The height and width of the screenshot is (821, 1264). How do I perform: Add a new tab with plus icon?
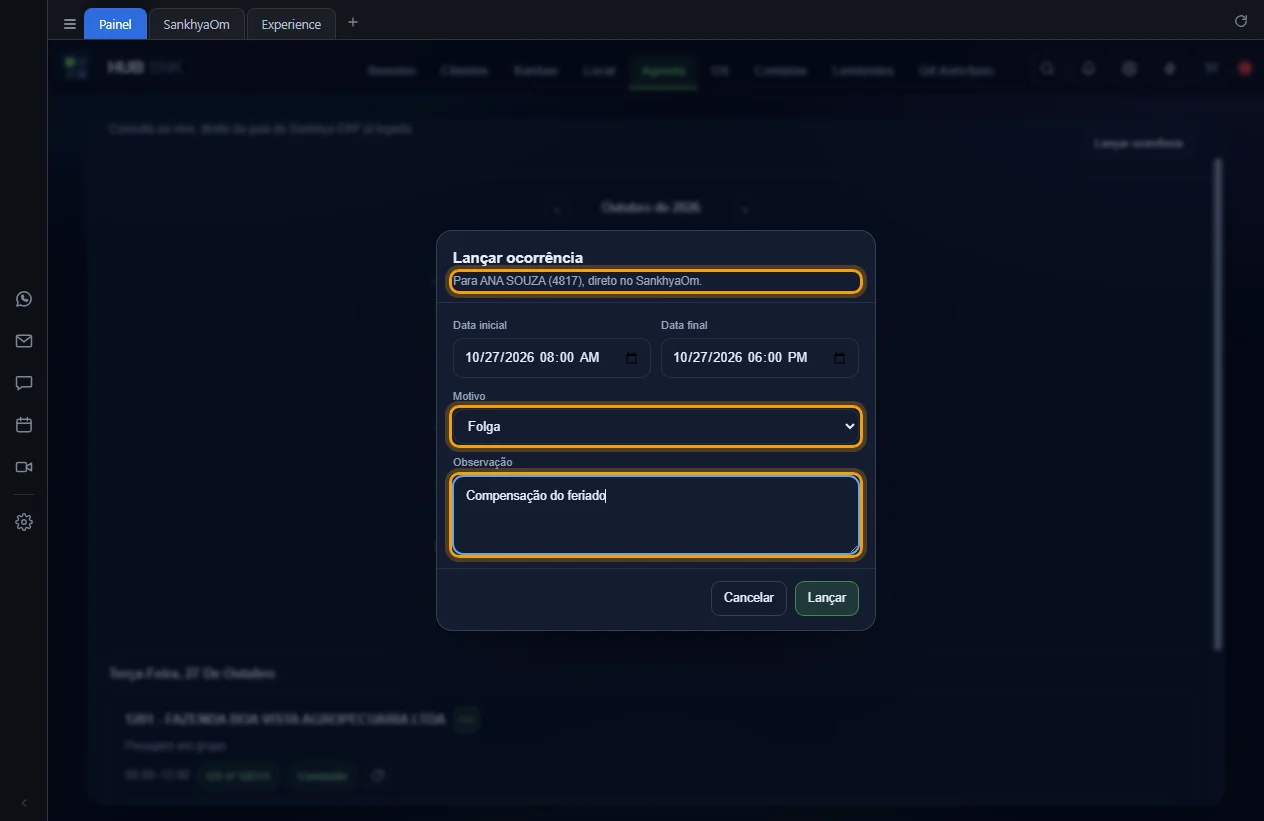tap(352, 22)
